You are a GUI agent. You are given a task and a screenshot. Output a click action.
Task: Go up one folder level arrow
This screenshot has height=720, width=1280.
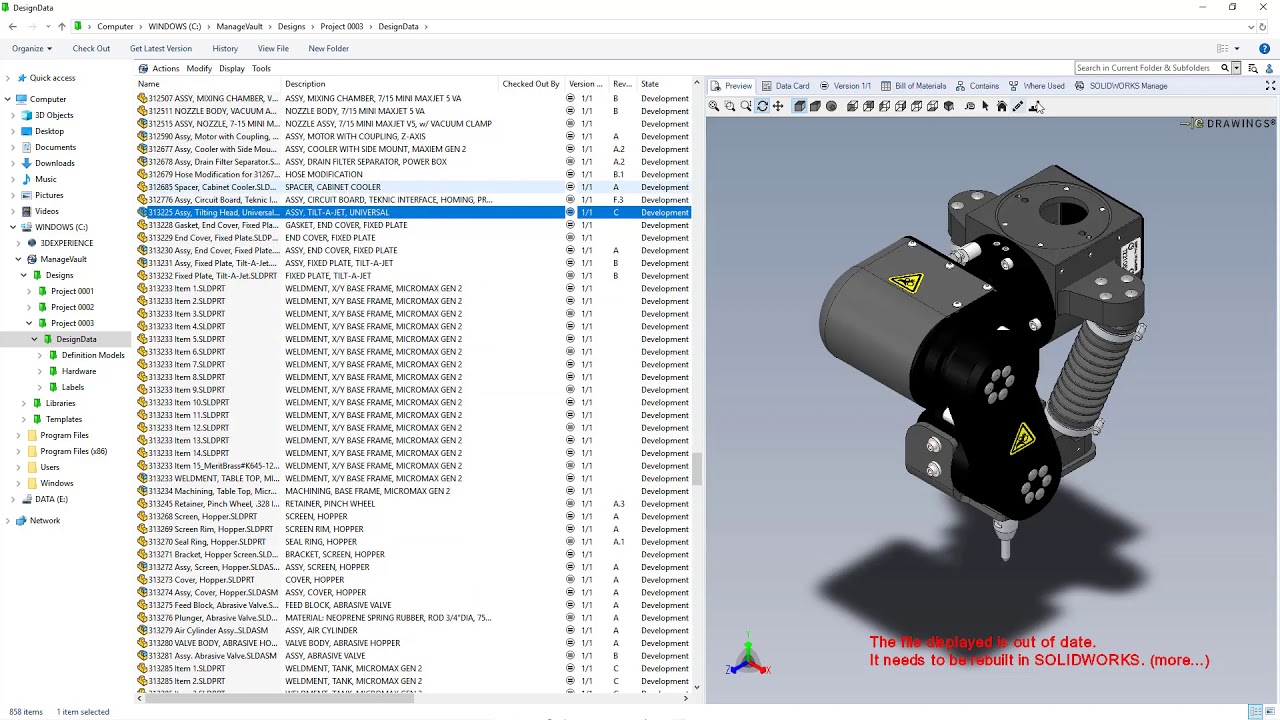[61, 26]
